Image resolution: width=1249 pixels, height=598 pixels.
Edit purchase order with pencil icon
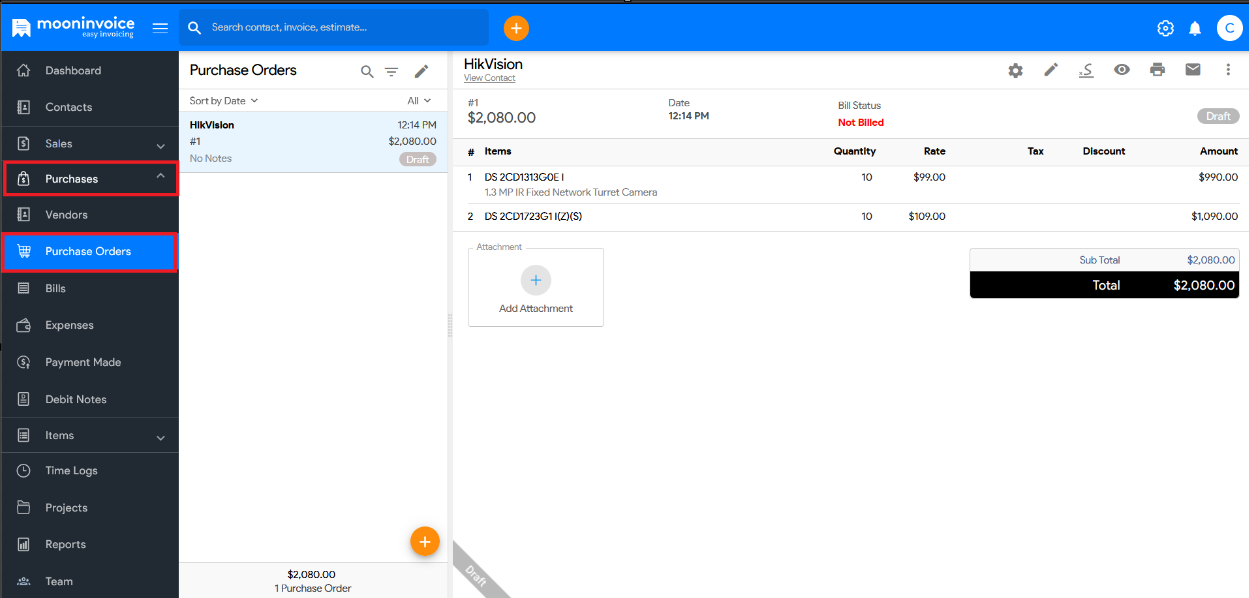click(1051, 70)
